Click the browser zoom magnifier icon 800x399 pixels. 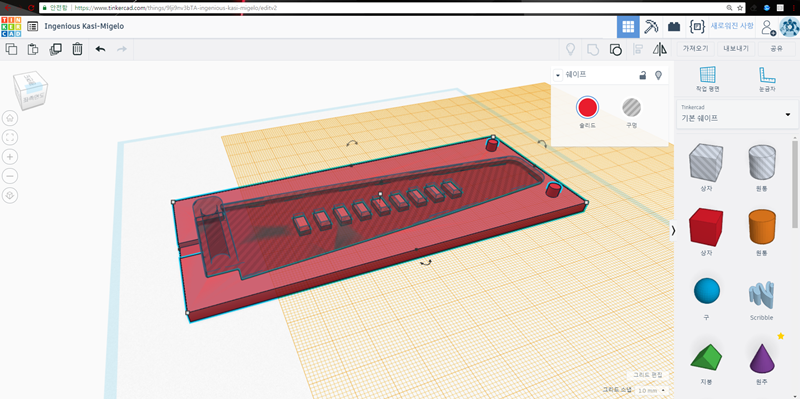coord(730,8)
